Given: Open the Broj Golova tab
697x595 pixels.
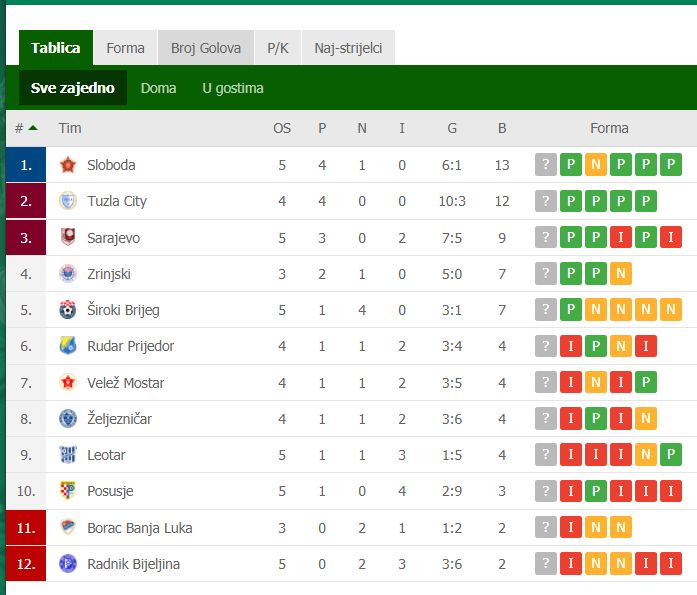Looking at the screenshot, I should tap(206, 48).
